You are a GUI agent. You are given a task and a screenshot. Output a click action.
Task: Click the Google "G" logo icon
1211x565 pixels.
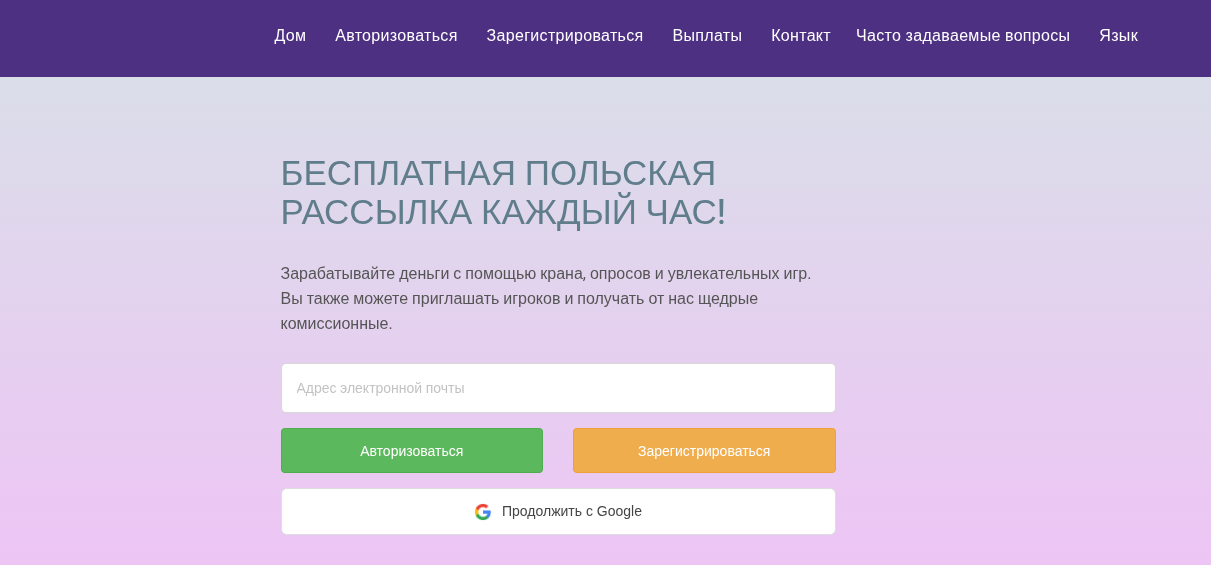point(483,512)
